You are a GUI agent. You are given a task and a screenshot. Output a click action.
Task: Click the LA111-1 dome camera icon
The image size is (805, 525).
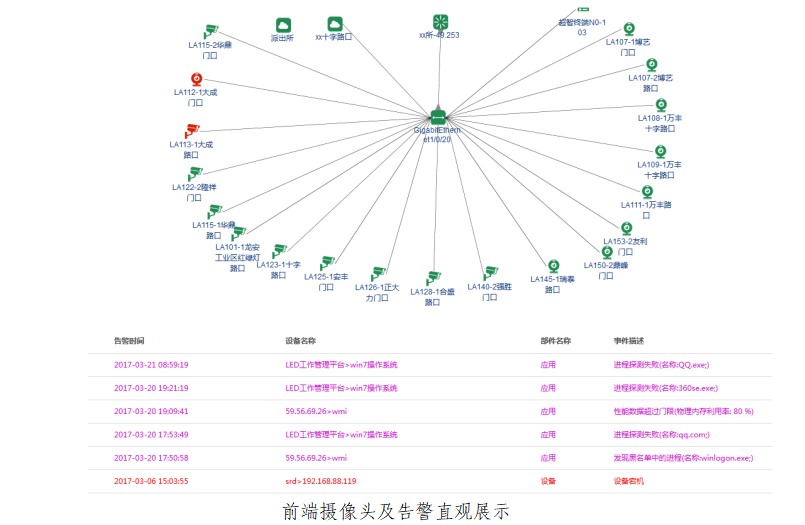pos(647,191)
